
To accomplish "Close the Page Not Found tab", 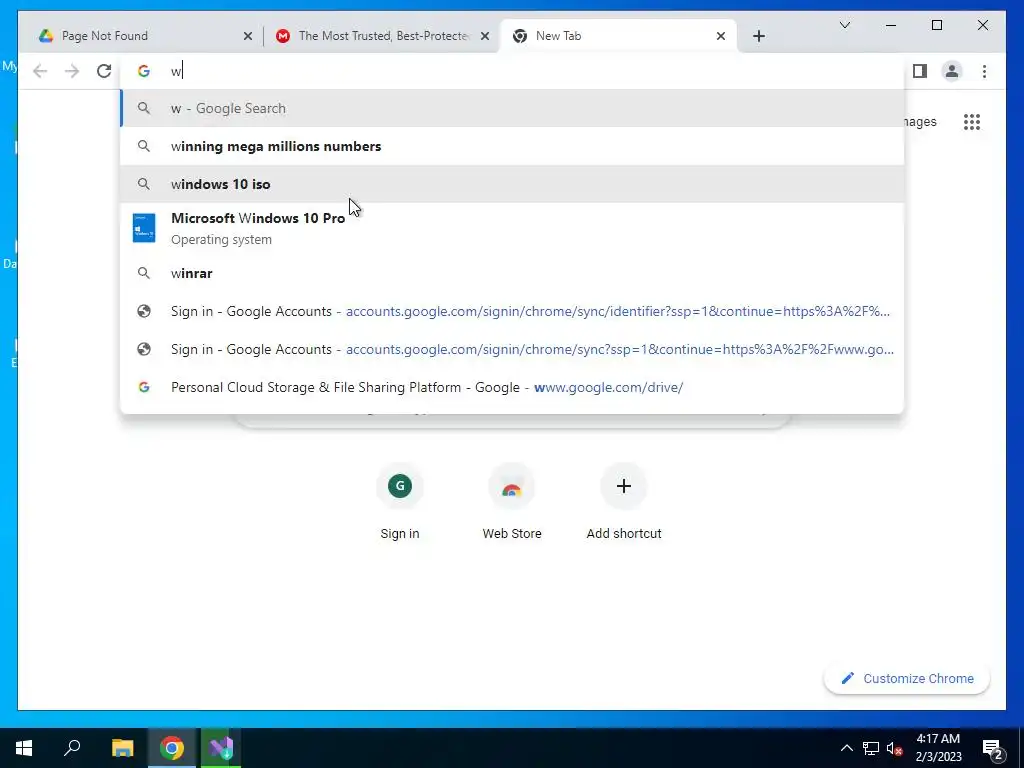I will click(x=248, y=36).
